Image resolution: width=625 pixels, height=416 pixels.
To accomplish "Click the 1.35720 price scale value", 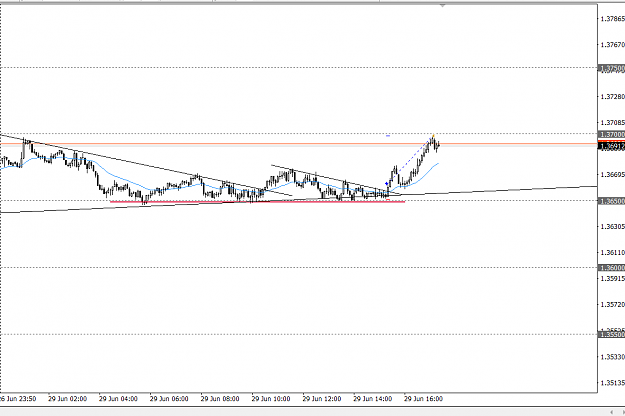I will [x=613, y=304].
